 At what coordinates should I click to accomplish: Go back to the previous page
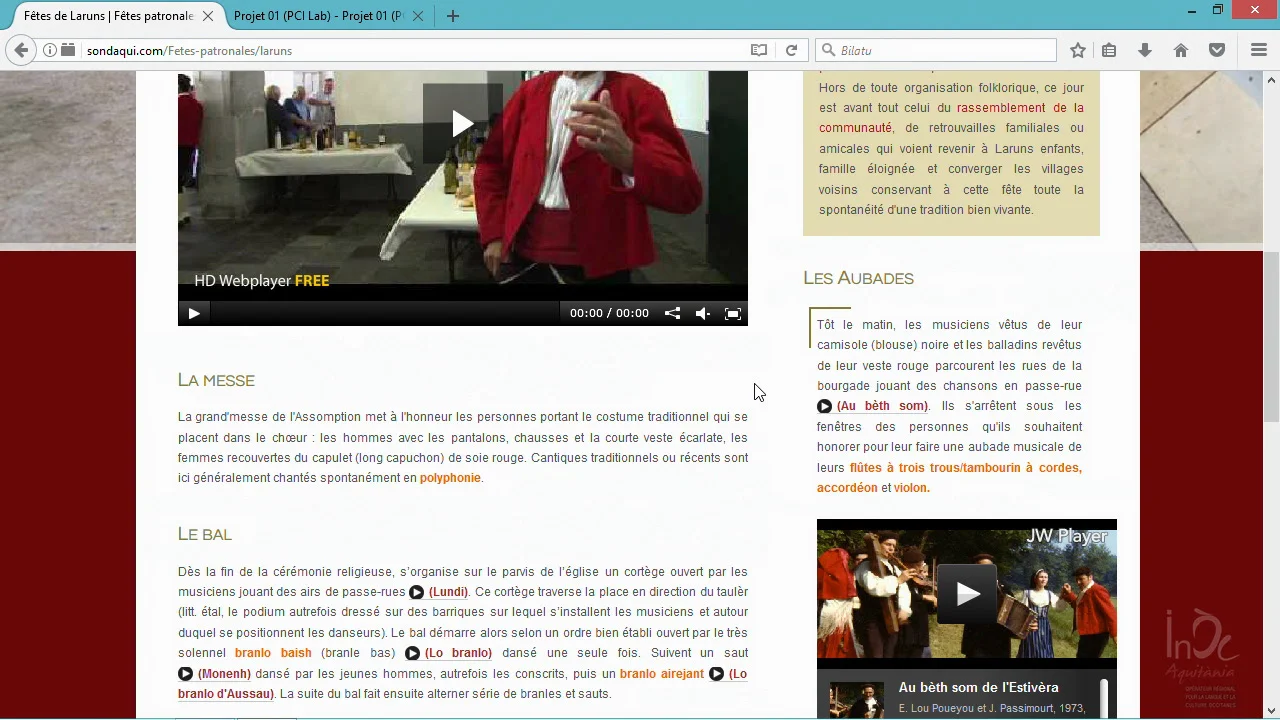click(21, 50)
